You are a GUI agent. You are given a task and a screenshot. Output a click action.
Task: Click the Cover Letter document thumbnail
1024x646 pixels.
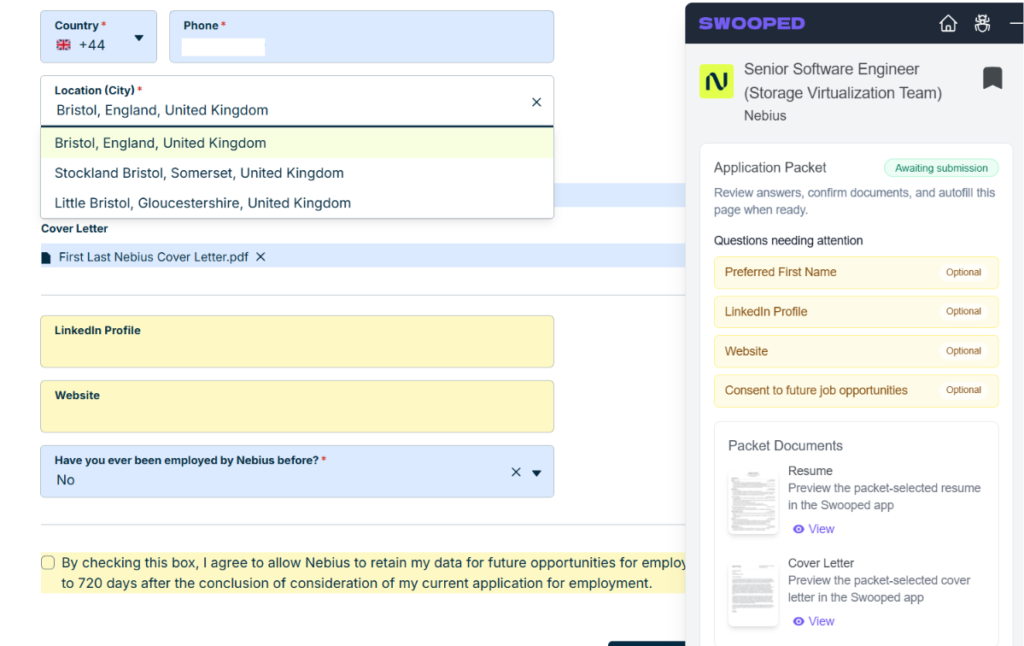[753, 593]
